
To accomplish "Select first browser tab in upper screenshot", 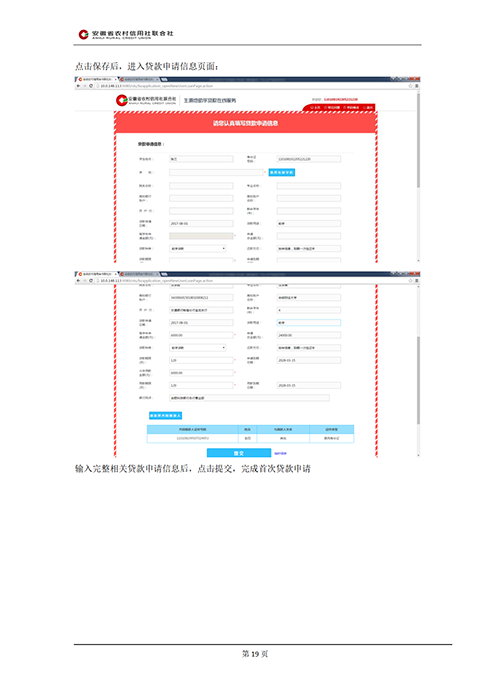I will click(x=96, y=79).
